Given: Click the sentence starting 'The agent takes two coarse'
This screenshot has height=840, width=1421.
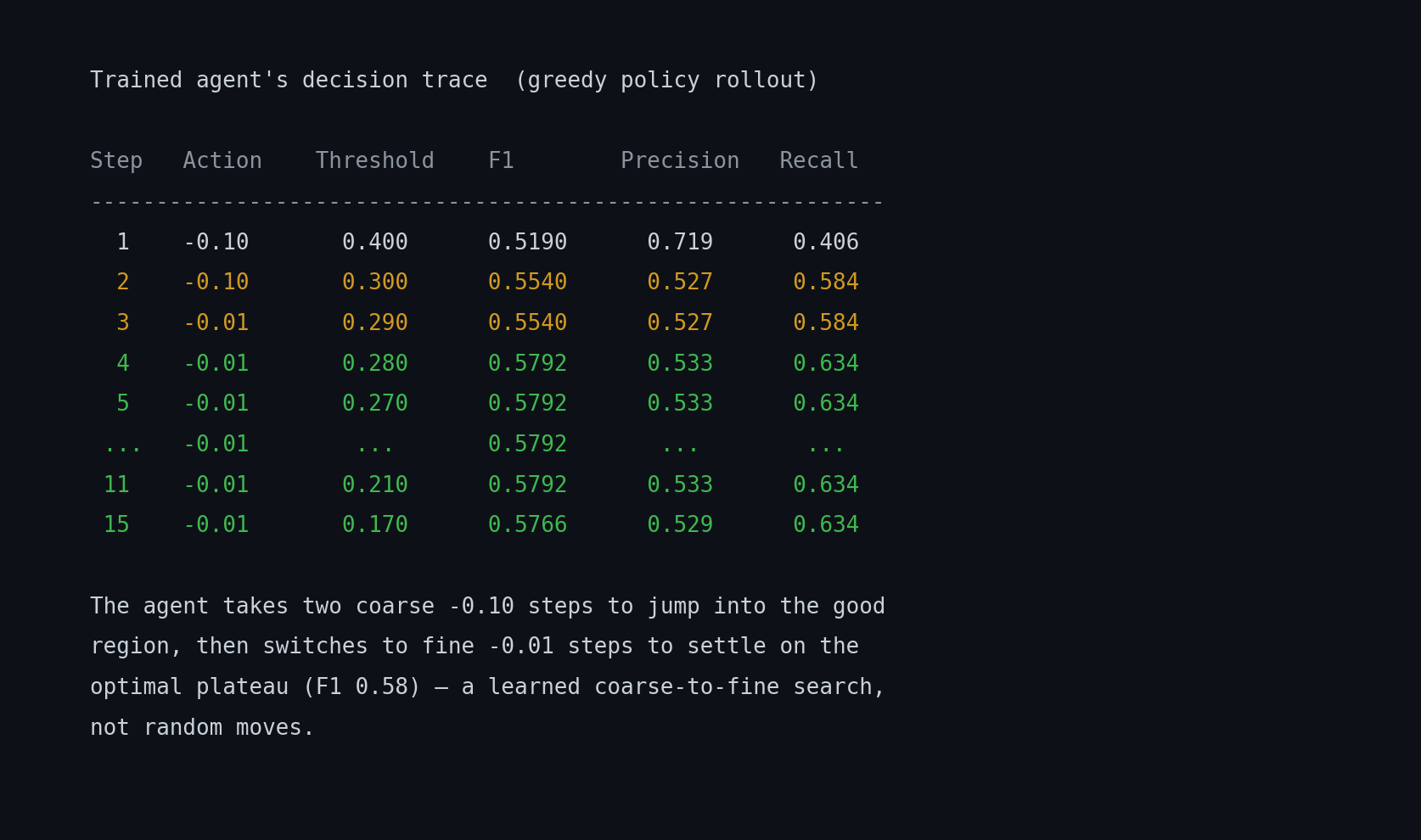Looking at the screenshot, I should pos(488,667).
